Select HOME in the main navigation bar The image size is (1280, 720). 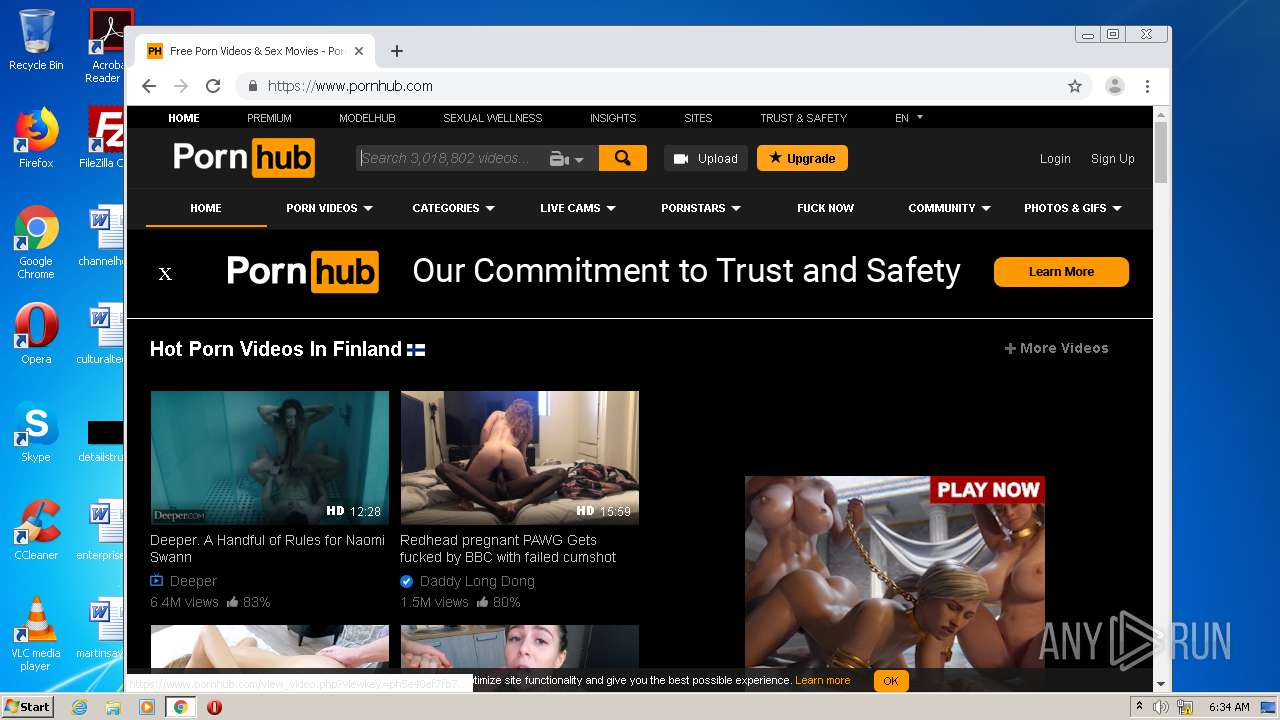[x=206, y=208]
